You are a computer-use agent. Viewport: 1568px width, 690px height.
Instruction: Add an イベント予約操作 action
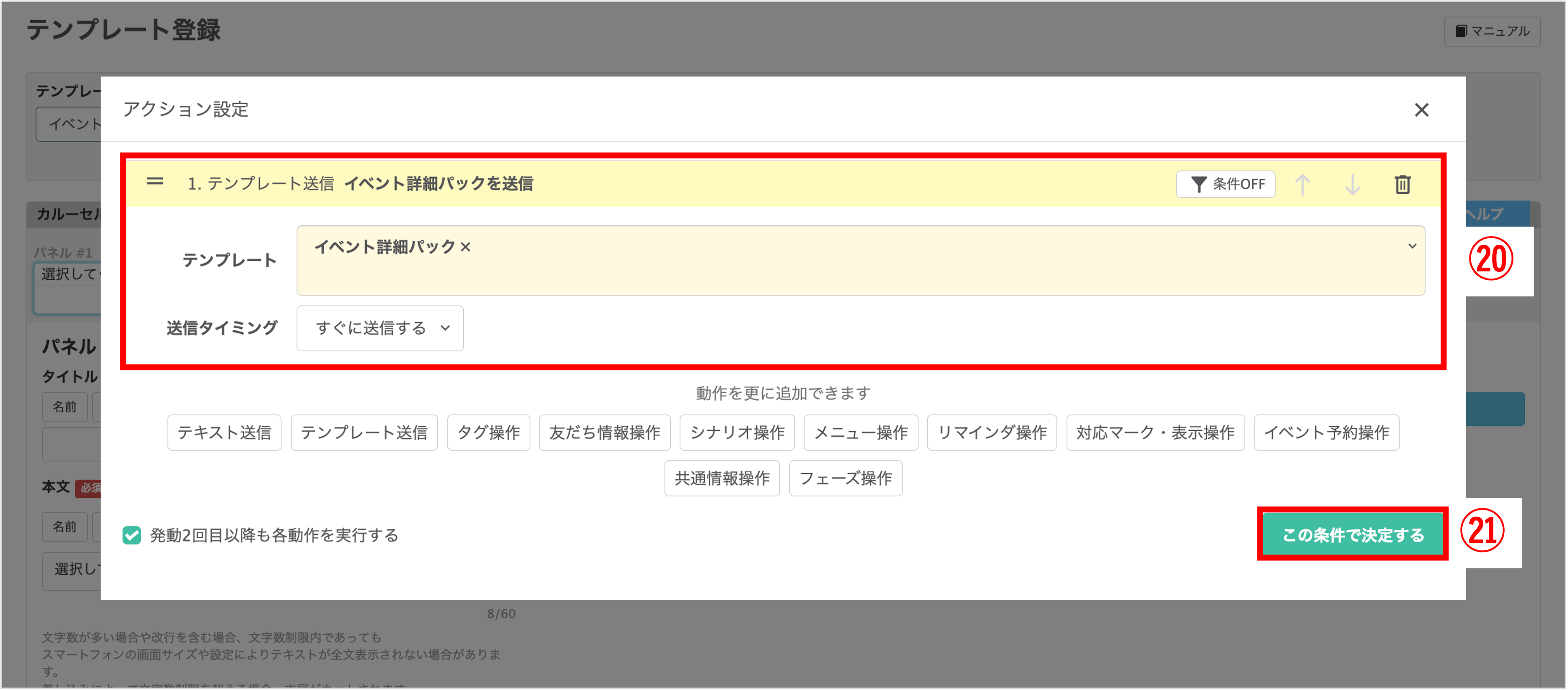[1326, 432]
